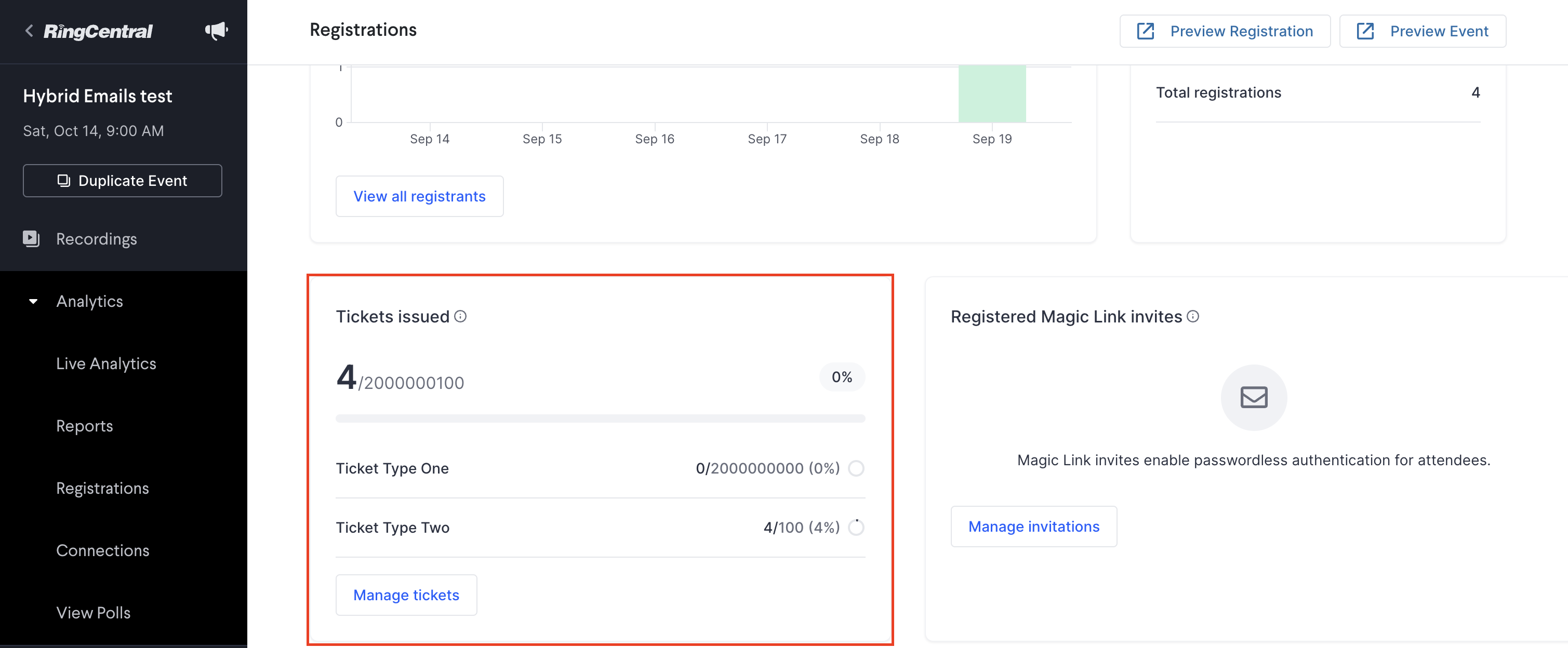
Task: Open Reports in the sidebar
Action: click(85, 426)
